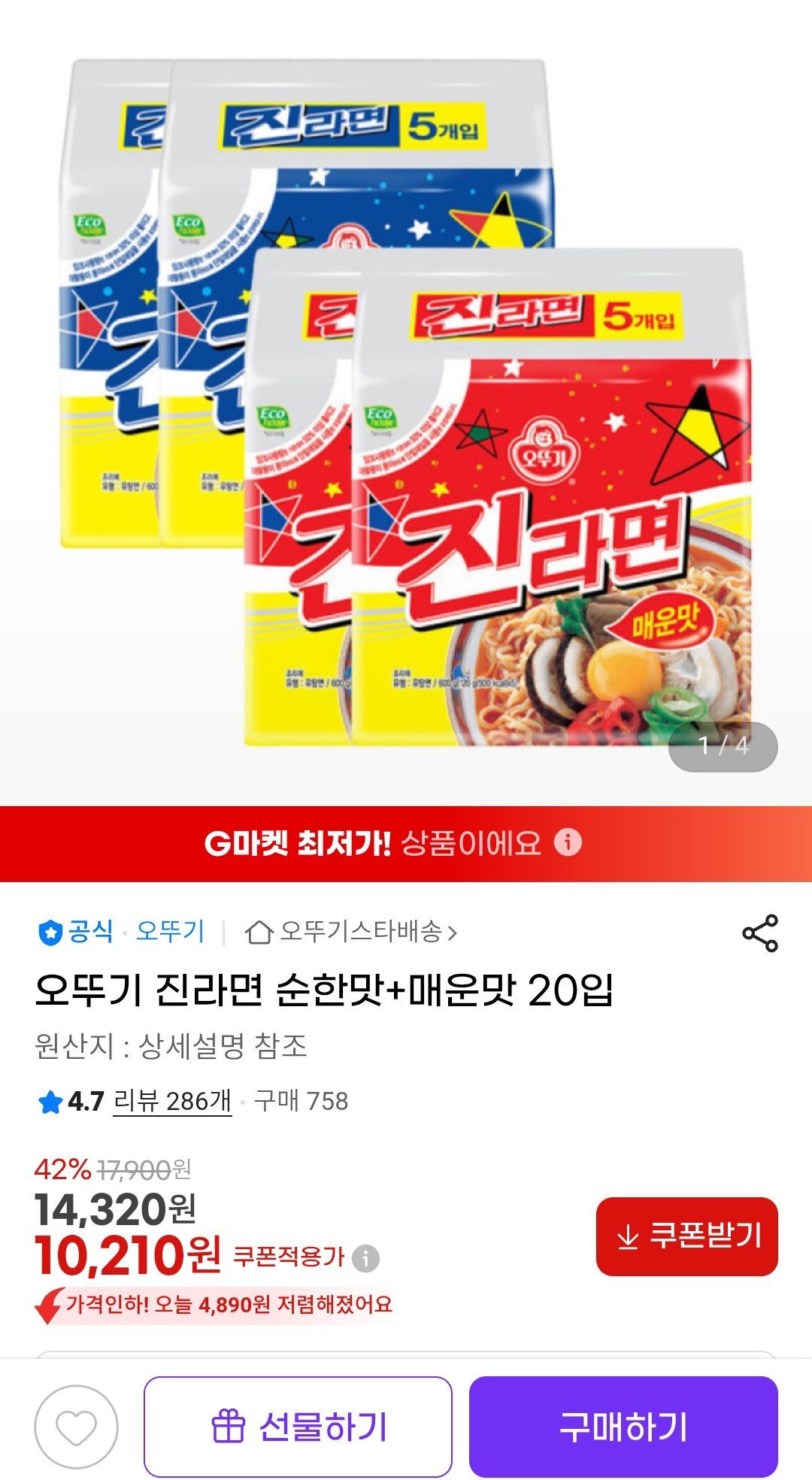Tap the 선물하기 gift button

point(298,1427)
